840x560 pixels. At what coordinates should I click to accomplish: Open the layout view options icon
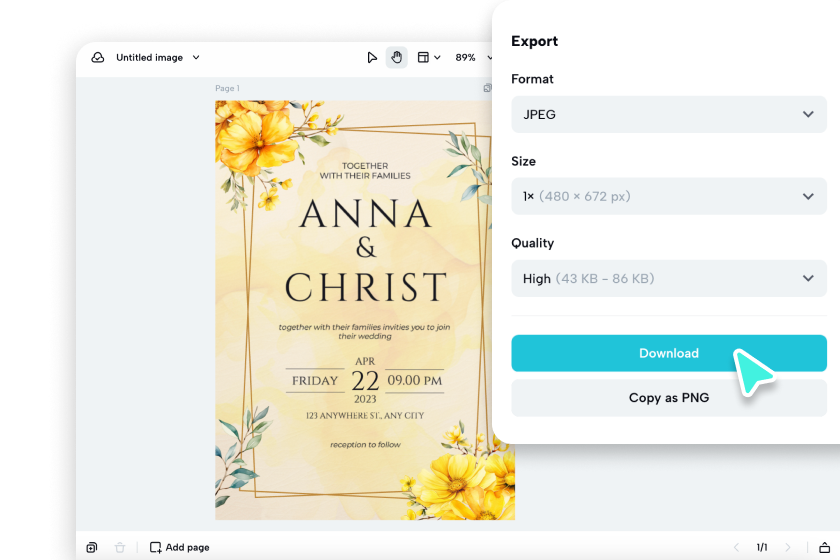tap(427, 58)
